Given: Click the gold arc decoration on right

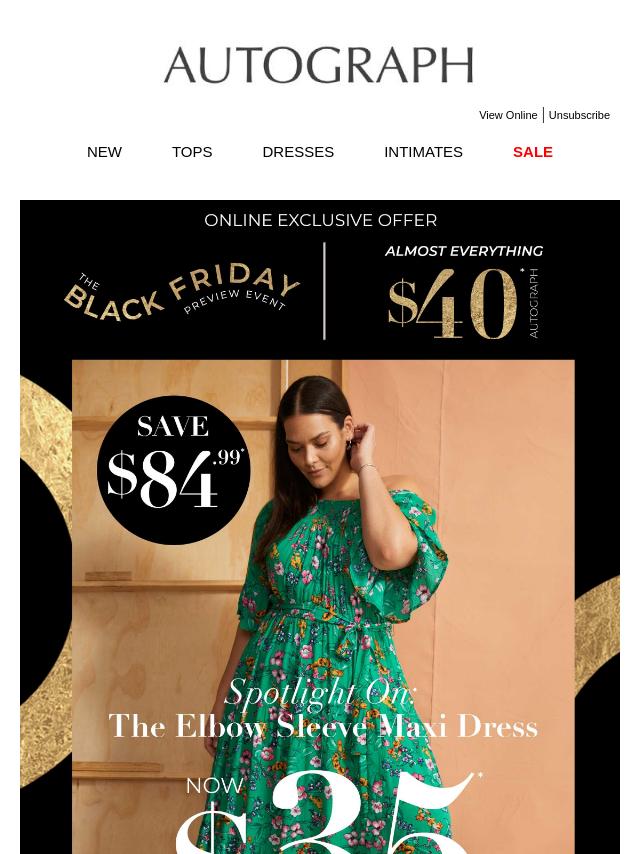Looking at the screenshot, I should [x=597, y=635].
